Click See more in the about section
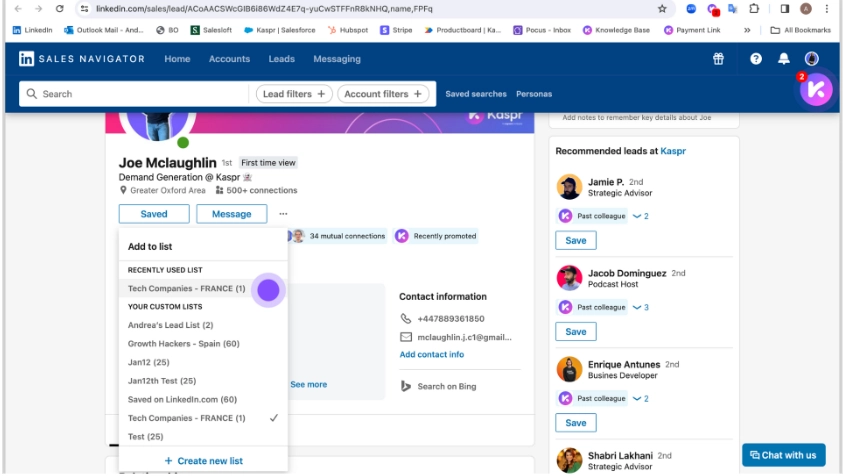Screen dimensions: 843x476 pos(309,384)
